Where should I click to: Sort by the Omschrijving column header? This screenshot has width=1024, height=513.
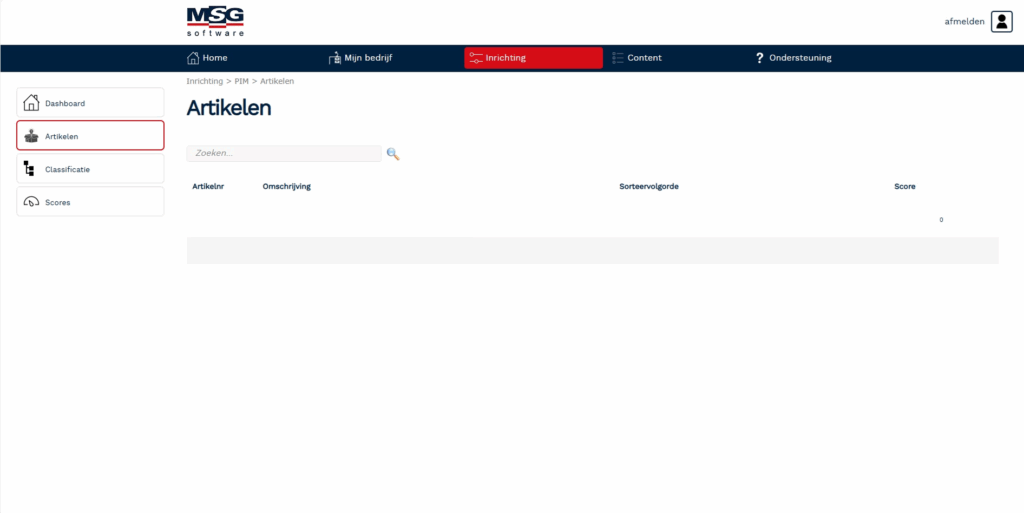tap(286, 187)
